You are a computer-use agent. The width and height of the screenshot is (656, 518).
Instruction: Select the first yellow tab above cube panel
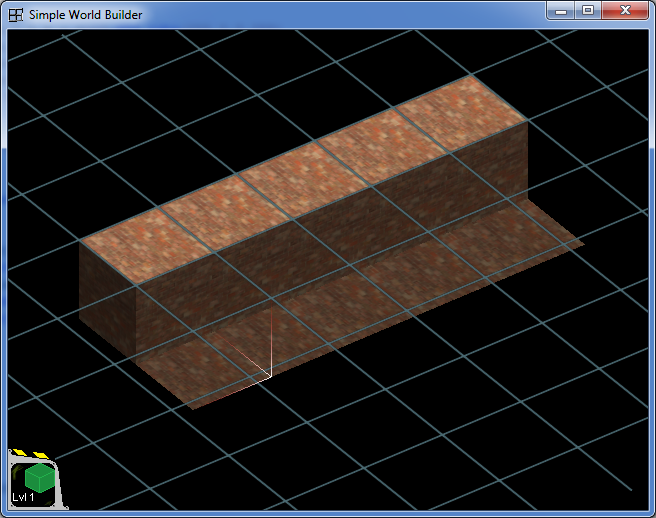19,452
